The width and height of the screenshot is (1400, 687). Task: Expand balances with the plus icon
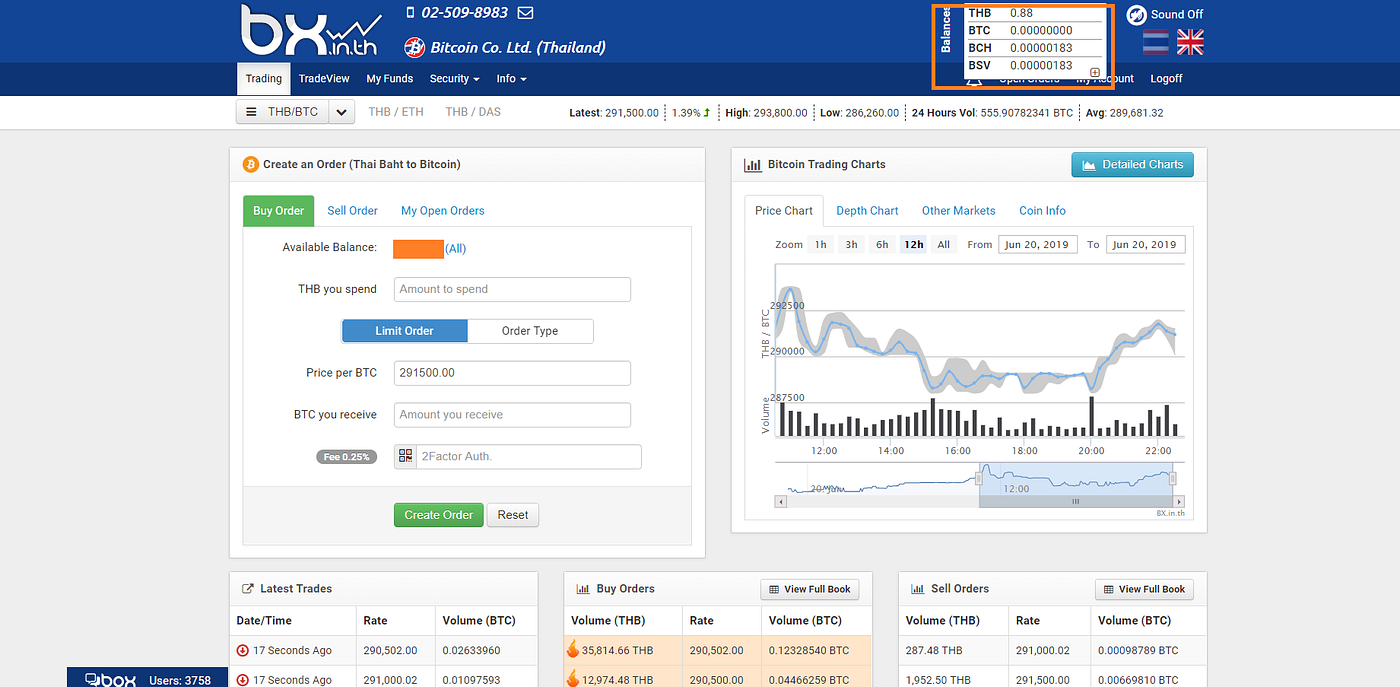tap(1095, 72)
